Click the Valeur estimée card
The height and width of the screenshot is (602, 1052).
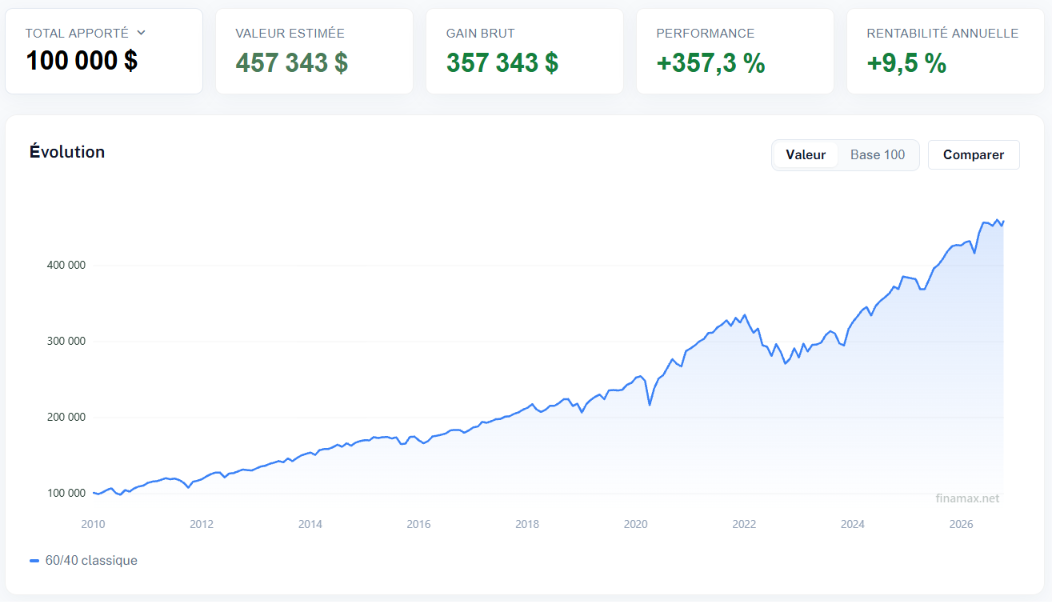tap(314, 52)
